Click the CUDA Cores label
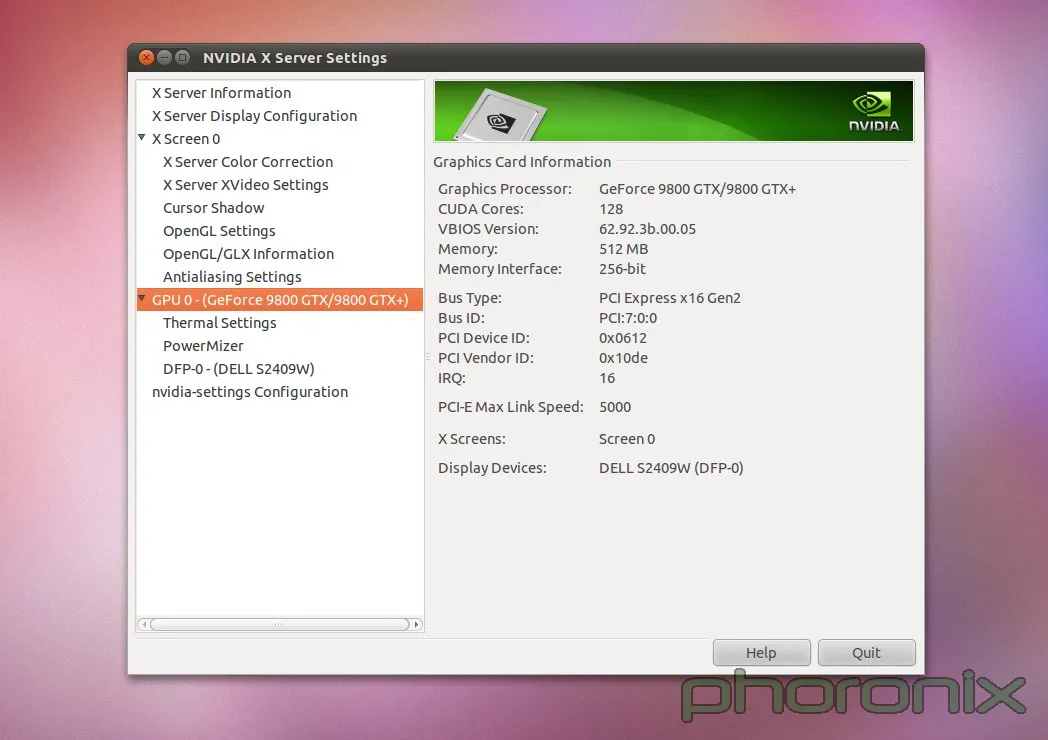1048x740 pixels. click(481, 209)
